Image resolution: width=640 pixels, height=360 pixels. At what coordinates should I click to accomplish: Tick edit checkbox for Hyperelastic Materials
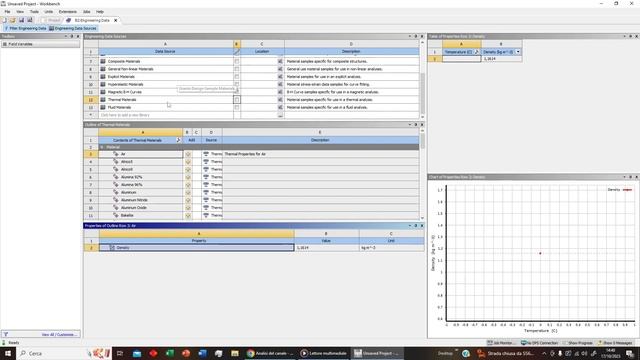click(x=237, y=84)
